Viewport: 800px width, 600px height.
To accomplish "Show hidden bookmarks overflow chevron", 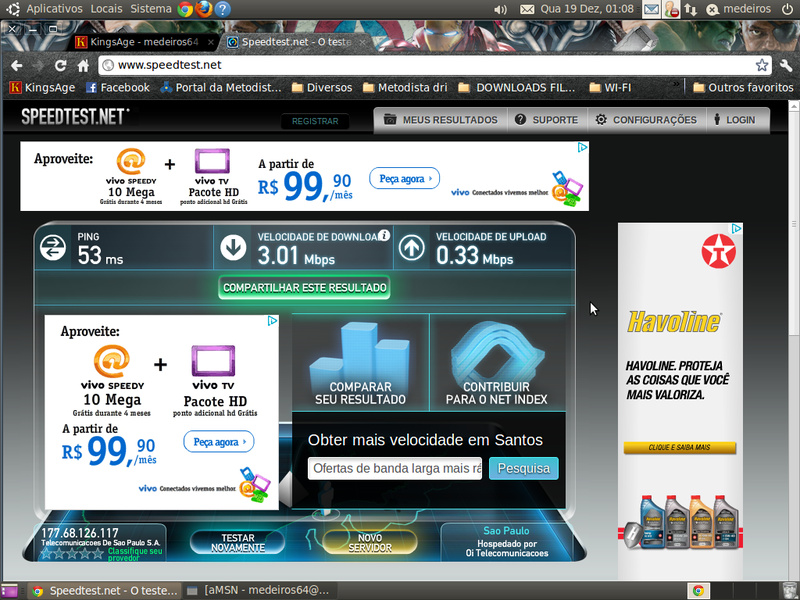I will (x=677, y=84).
